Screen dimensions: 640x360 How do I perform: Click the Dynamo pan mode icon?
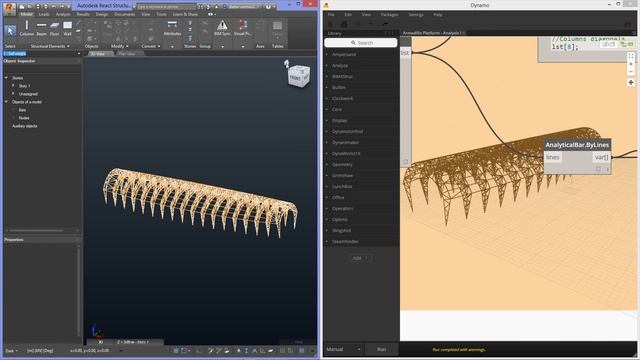pyautogui.click(x=631, y=82)
